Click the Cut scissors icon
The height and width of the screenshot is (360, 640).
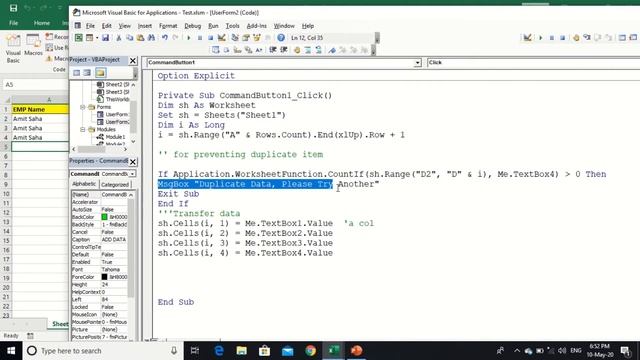[x=119, y=38]
